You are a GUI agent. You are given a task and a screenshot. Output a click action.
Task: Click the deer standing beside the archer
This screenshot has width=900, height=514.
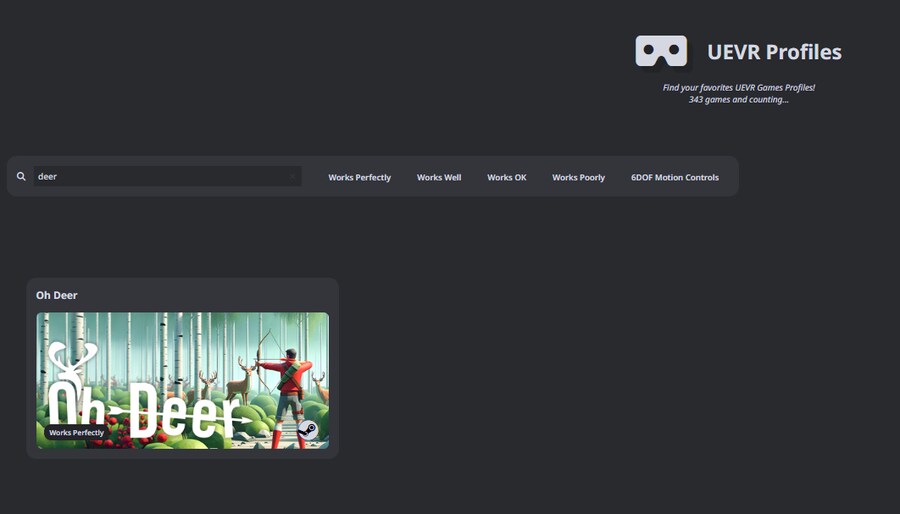[x=239, y=383]
